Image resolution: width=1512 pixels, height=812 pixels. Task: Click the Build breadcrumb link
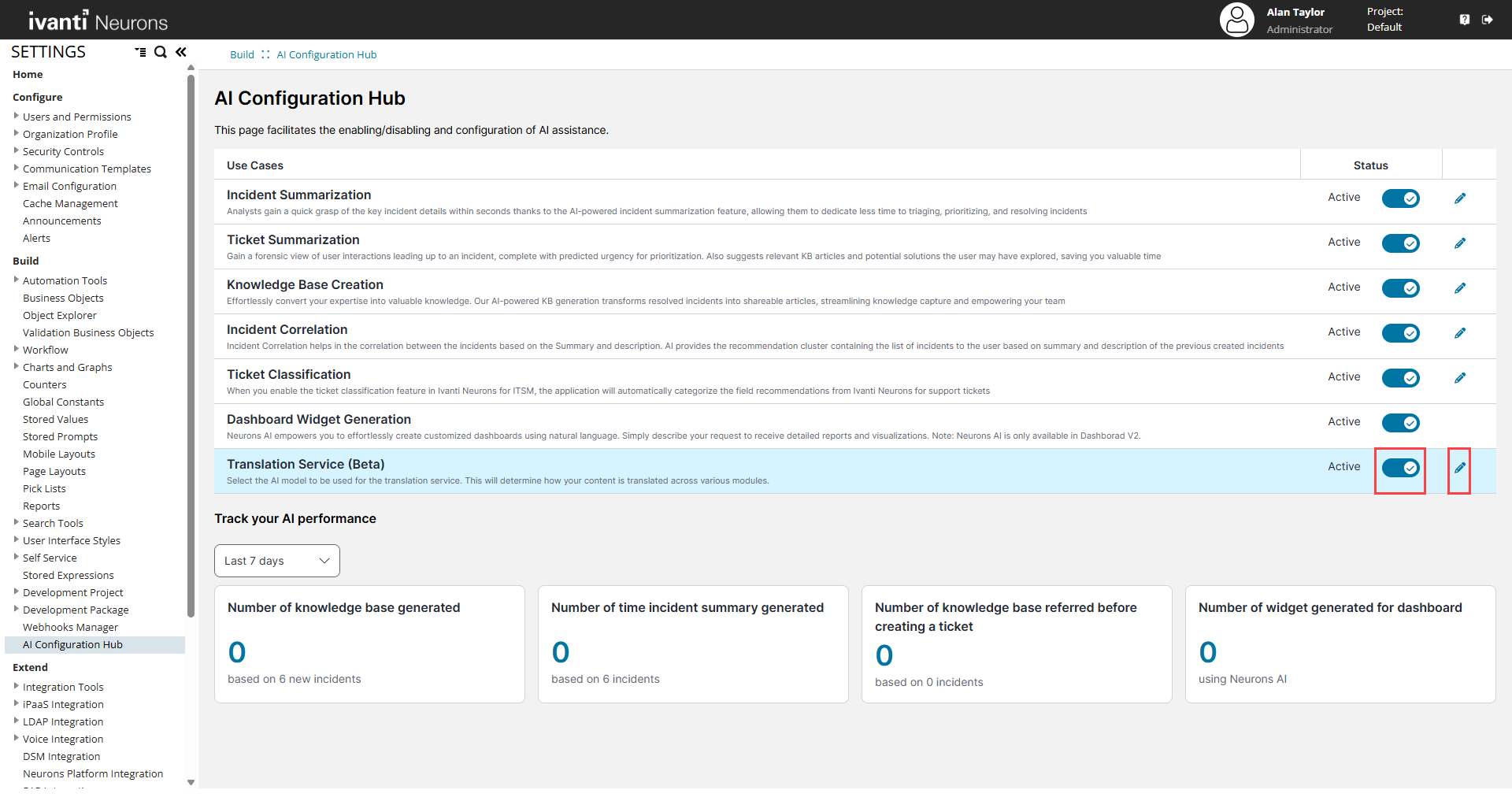[x=242, y=55]
